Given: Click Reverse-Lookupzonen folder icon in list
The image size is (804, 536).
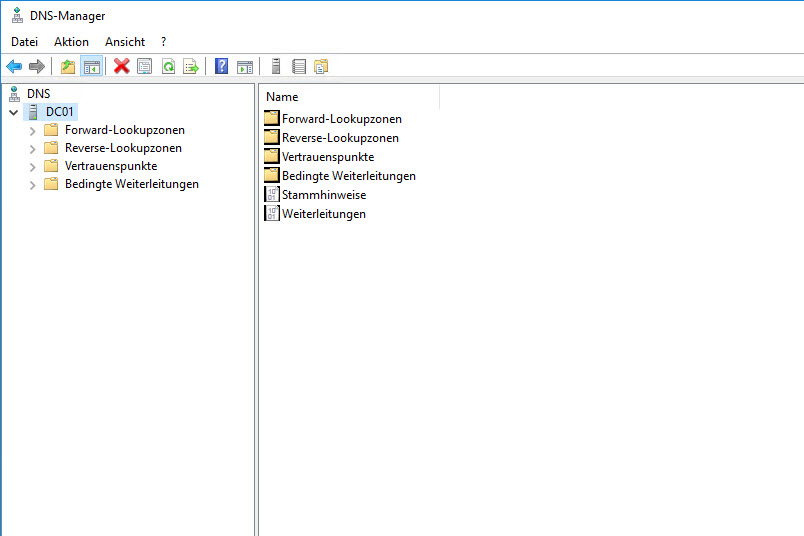Looking at the screenshot, I should coord(272,137).
